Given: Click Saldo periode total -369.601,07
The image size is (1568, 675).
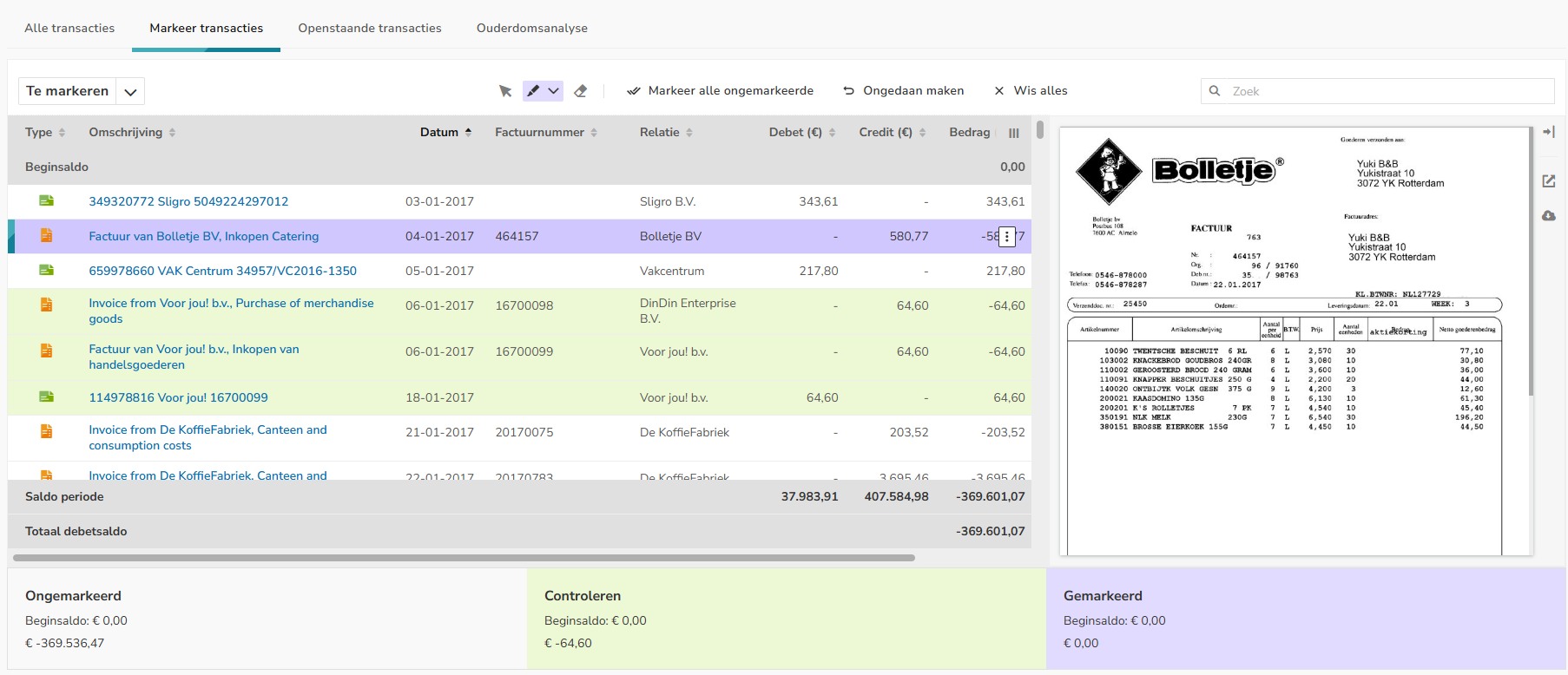Looking at the screenshot, I should (x=991, y=496).
